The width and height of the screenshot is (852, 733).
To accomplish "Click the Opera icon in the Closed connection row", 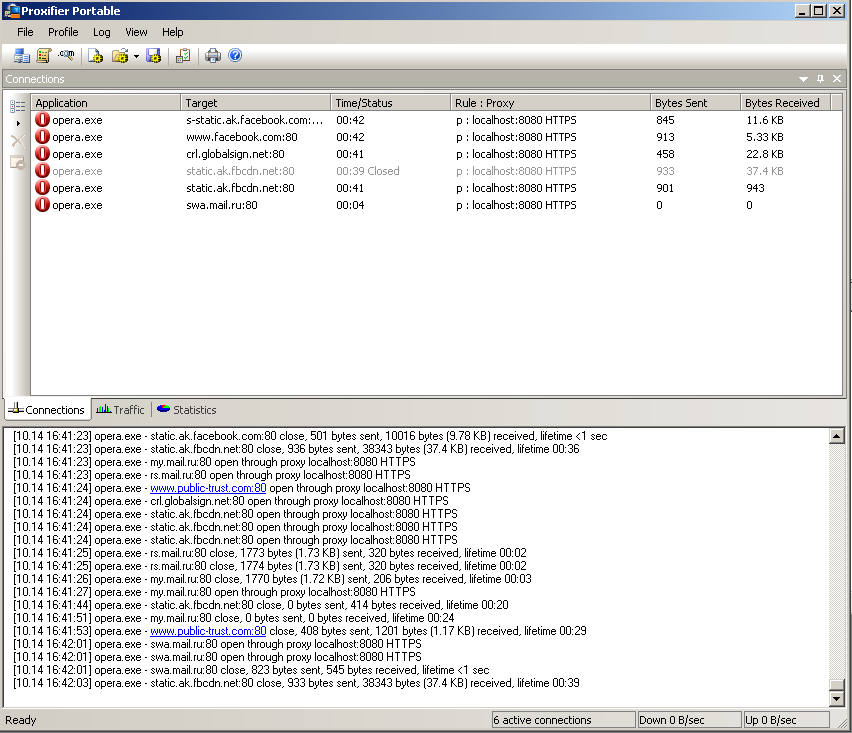I will pyautogui.click(x=42, y=171).
